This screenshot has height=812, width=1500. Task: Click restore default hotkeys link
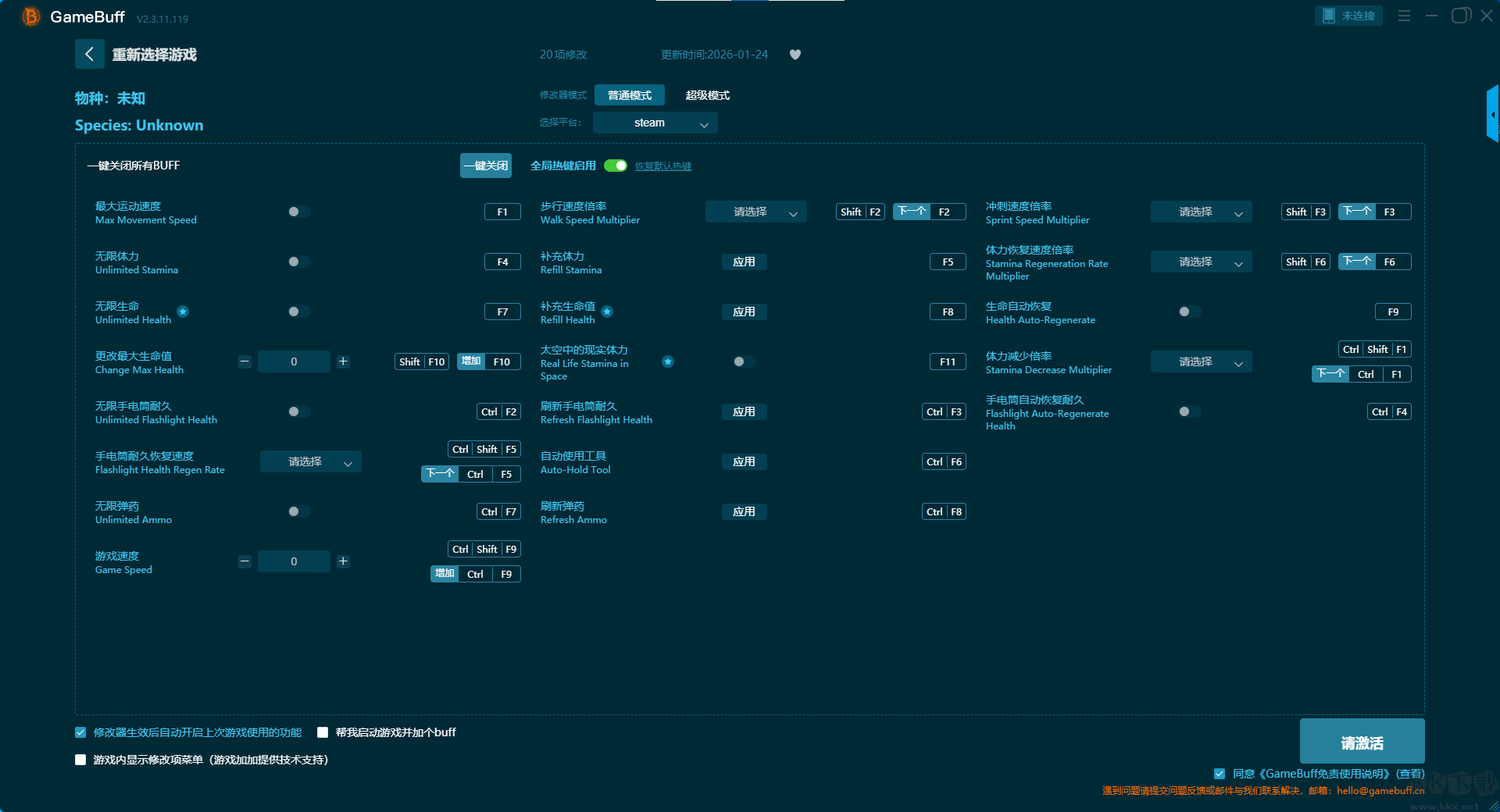[662, 166]
